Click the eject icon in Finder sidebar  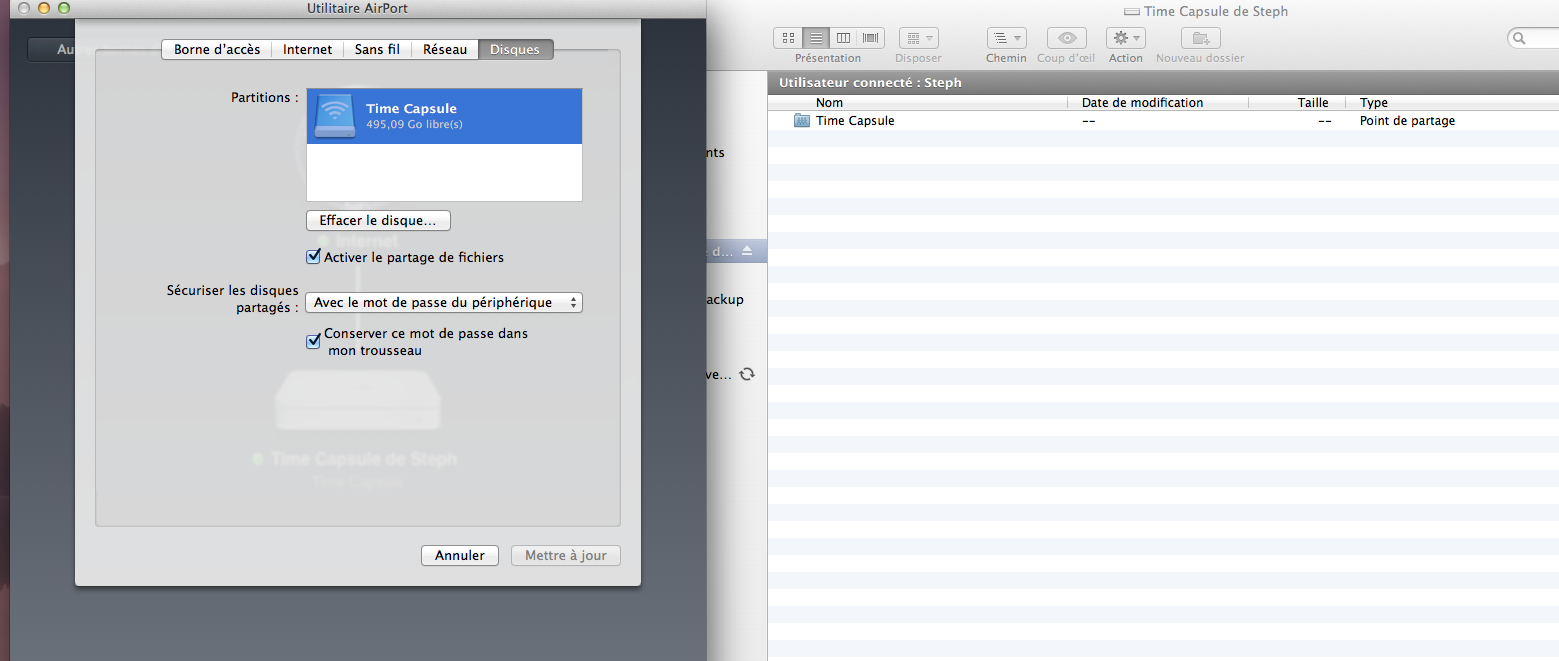(746, 250)
